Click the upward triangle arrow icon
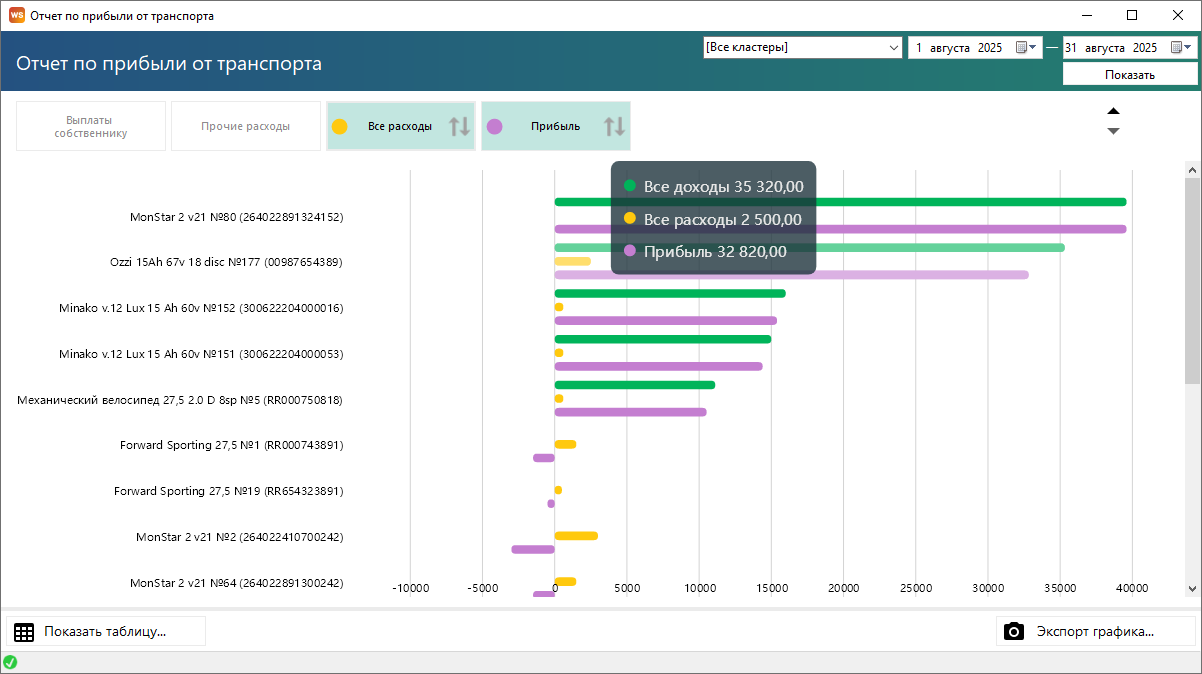This screenshot has width=1202, height=674. 1113,111
